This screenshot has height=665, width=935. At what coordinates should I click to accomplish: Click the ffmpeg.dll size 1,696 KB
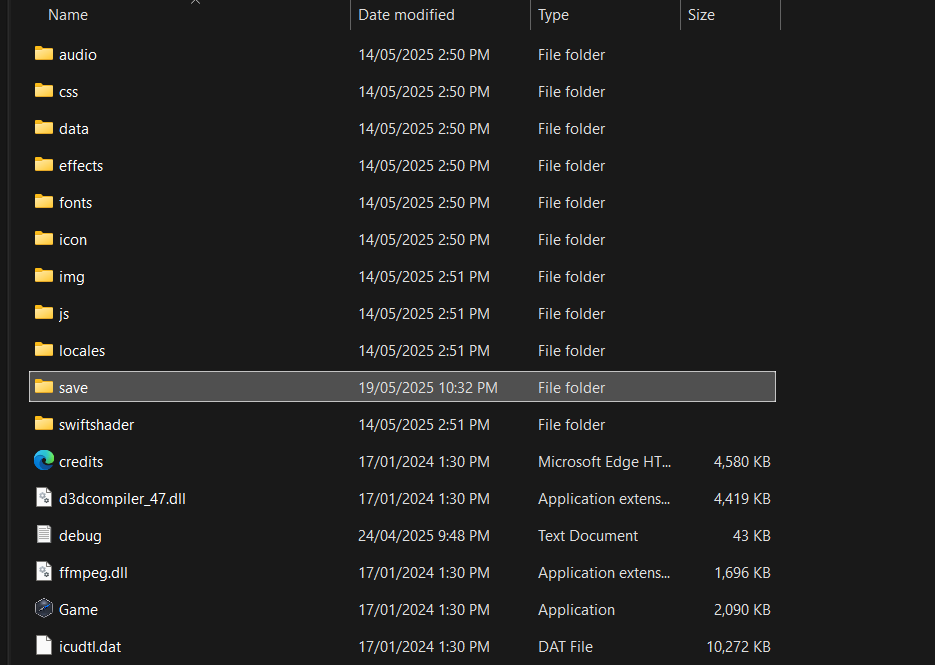coord(742,573)
